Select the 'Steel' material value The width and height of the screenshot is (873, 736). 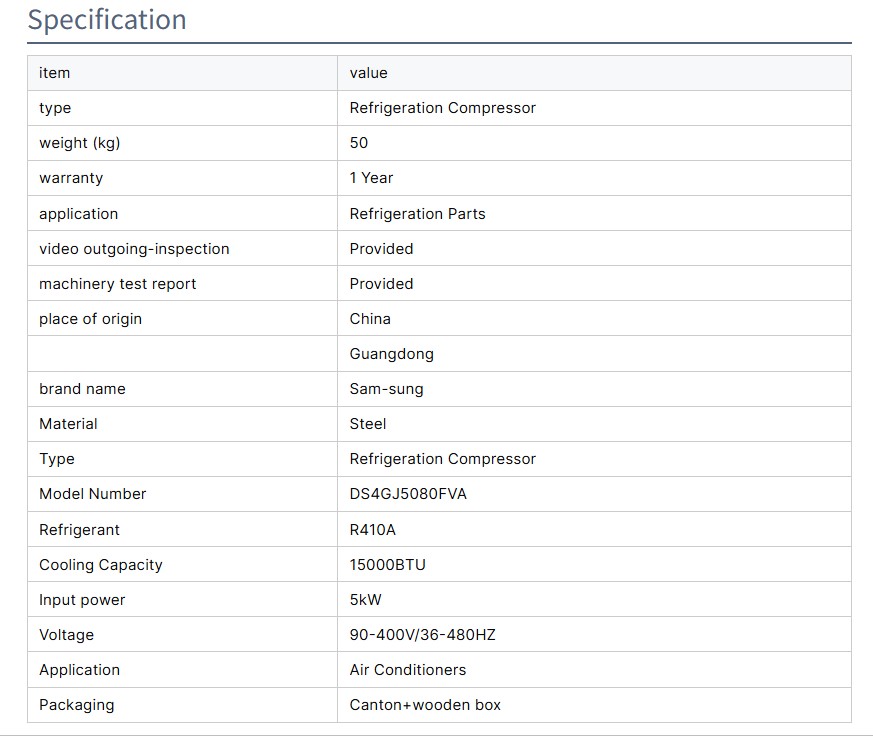[x=367, y=424]
